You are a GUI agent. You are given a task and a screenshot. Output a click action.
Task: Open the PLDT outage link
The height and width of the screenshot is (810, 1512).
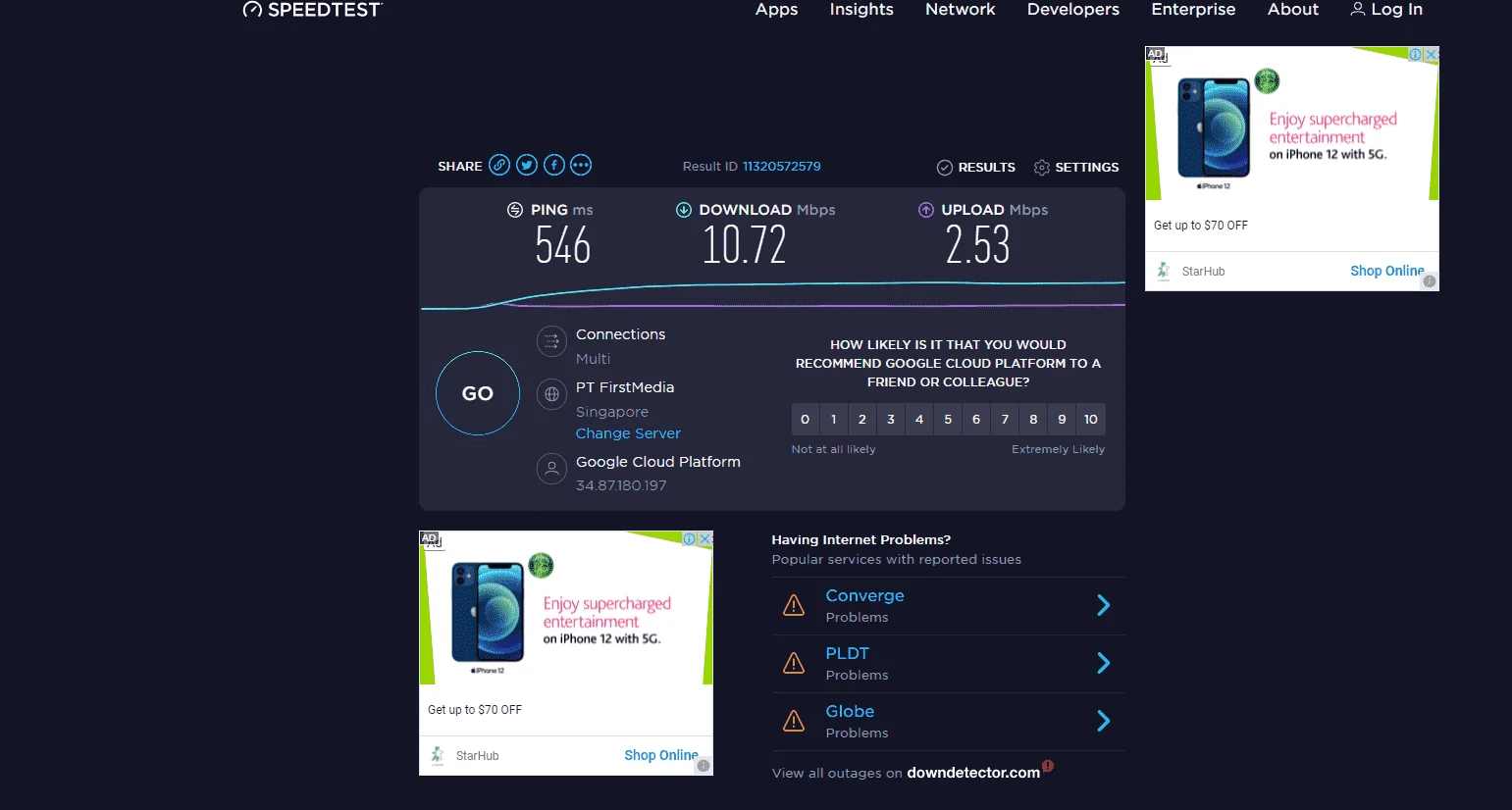coord(848,653)
